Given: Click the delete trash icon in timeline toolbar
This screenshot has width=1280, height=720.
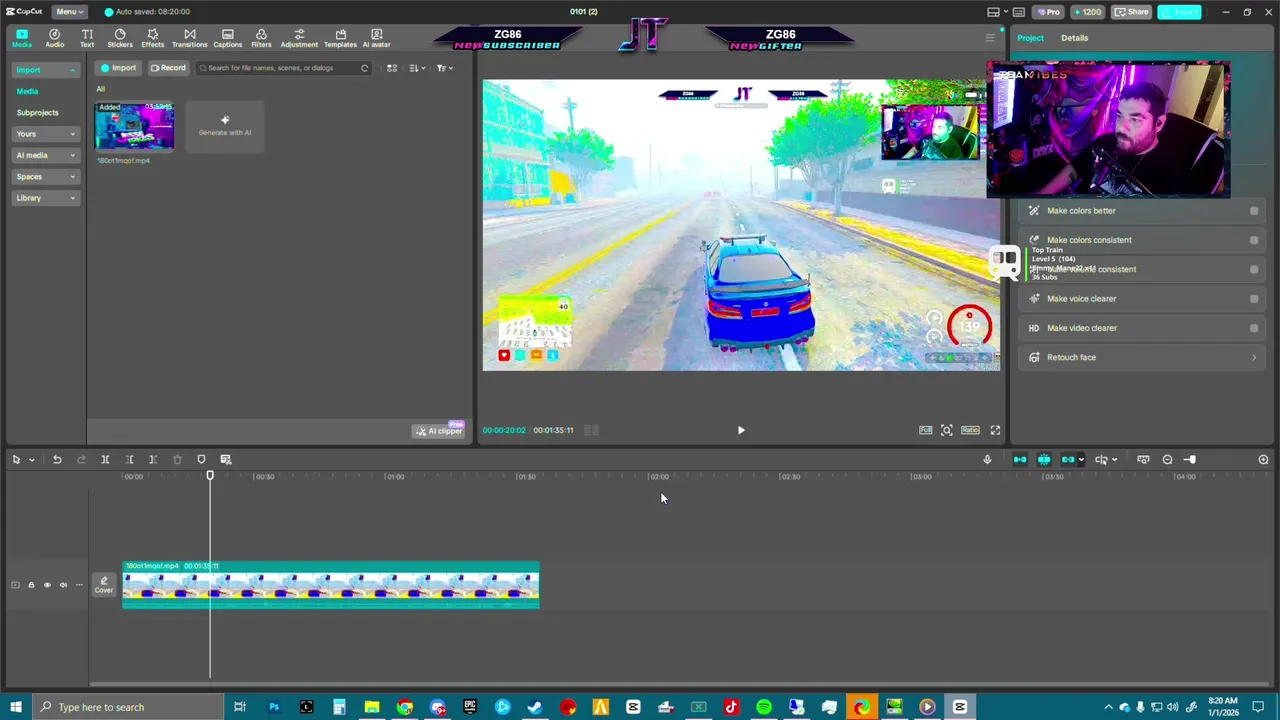Looking at the screenshot, I should 177,459.
